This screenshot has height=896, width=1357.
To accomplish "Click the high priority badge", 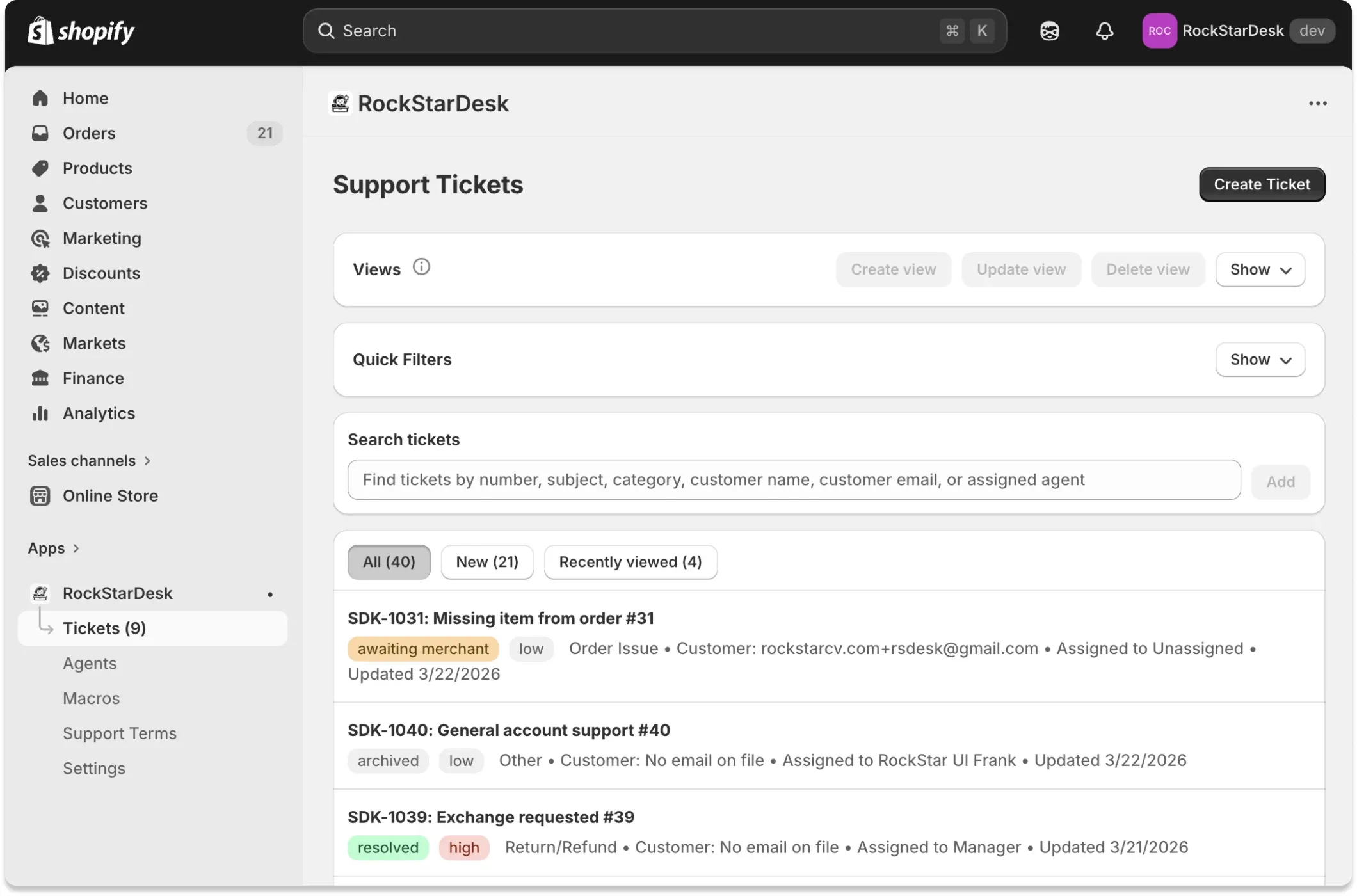I will coord(464,848).
